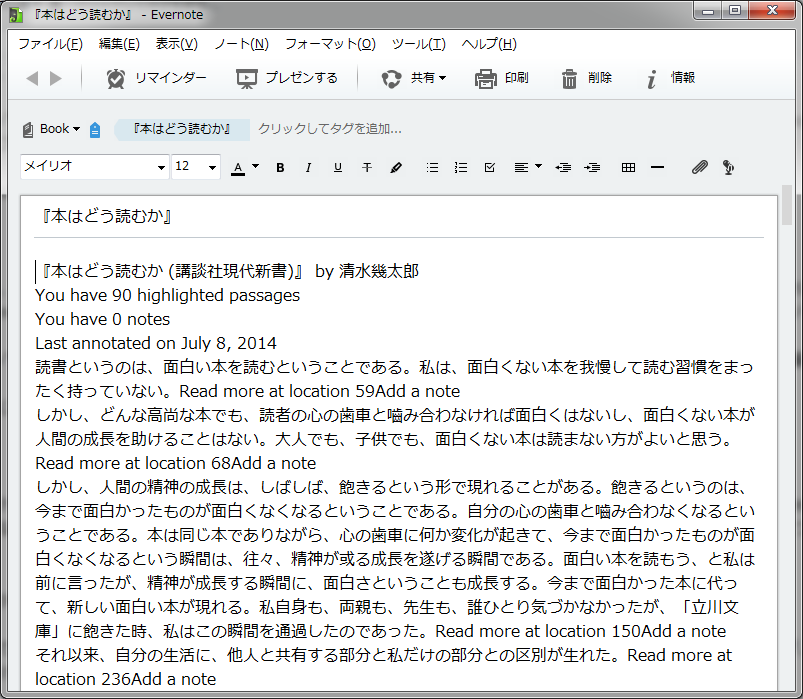The height and width of the screenshot is (699, 803).
Task: Attach a file with the paperclip icon
Action: coord(700,167)
